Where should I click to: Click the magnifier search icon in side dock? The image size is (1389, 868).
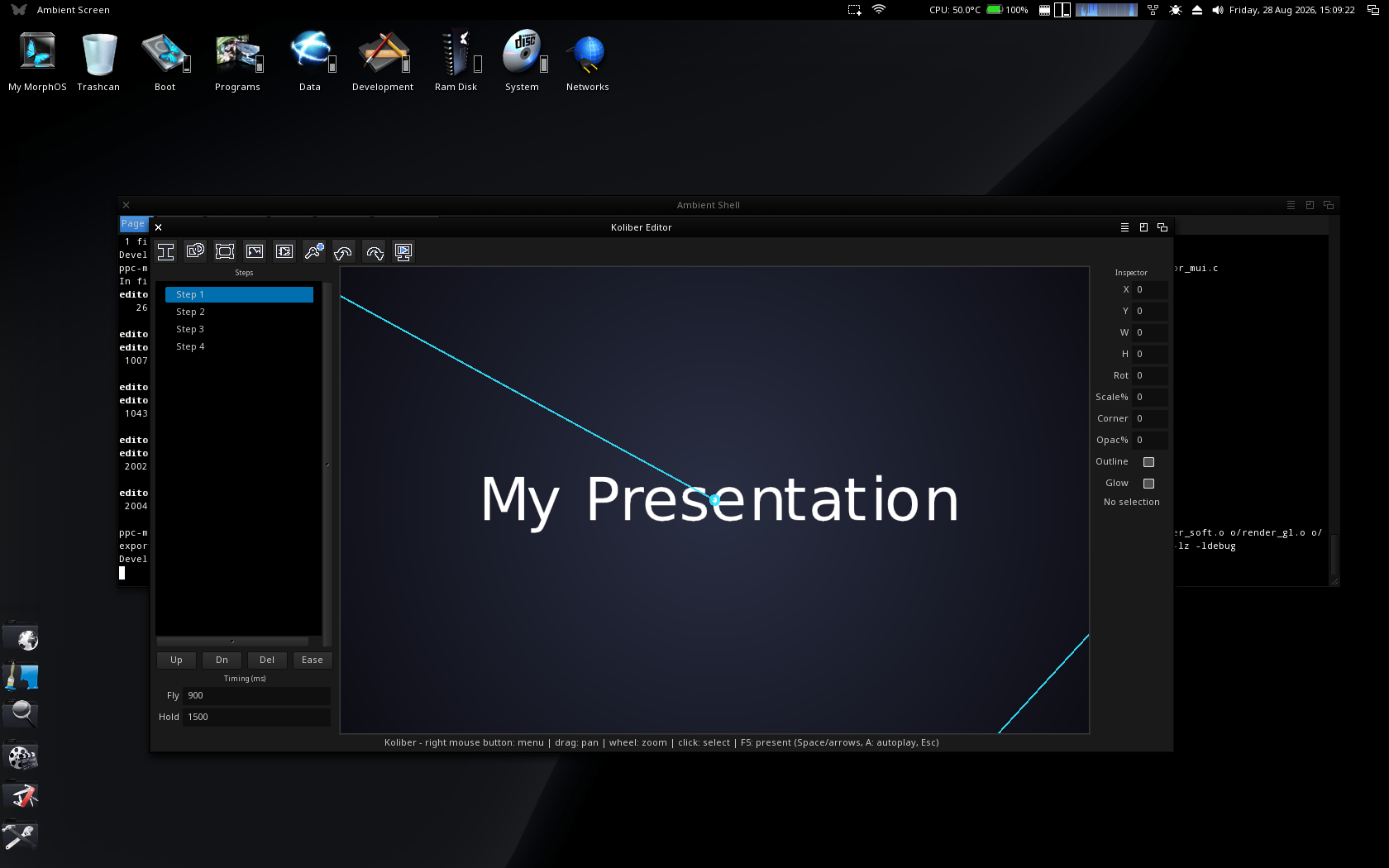pyautogui.click(x=21, y=713)
